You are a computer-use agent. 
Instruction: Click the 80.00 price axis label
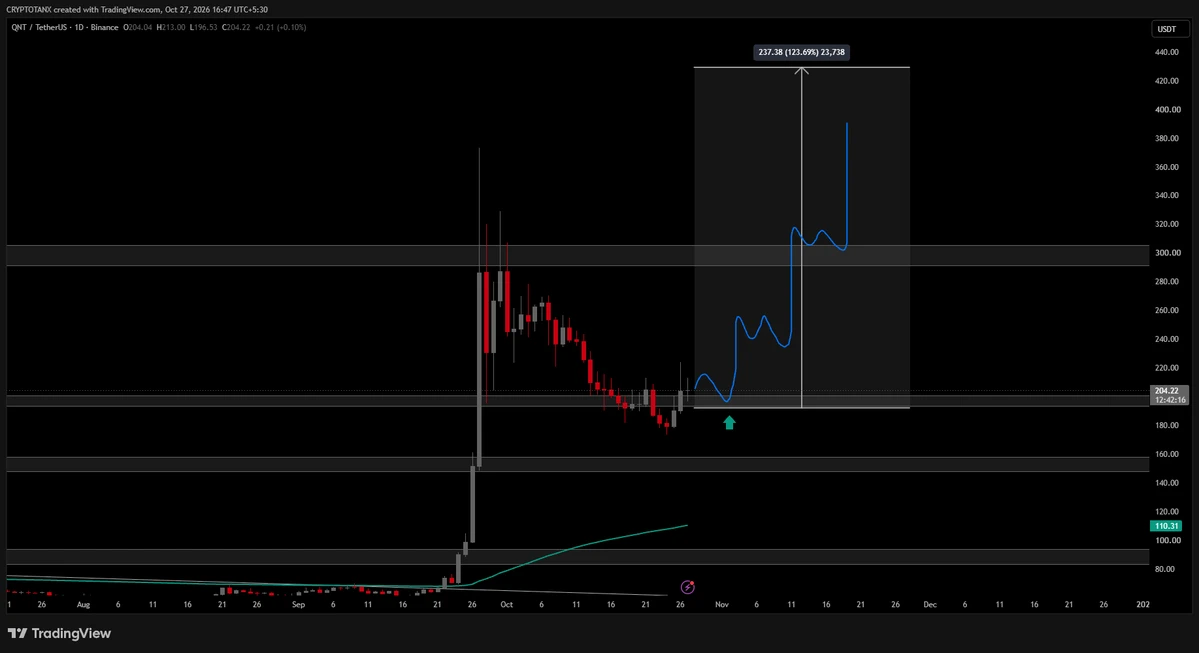[1165, 569]
